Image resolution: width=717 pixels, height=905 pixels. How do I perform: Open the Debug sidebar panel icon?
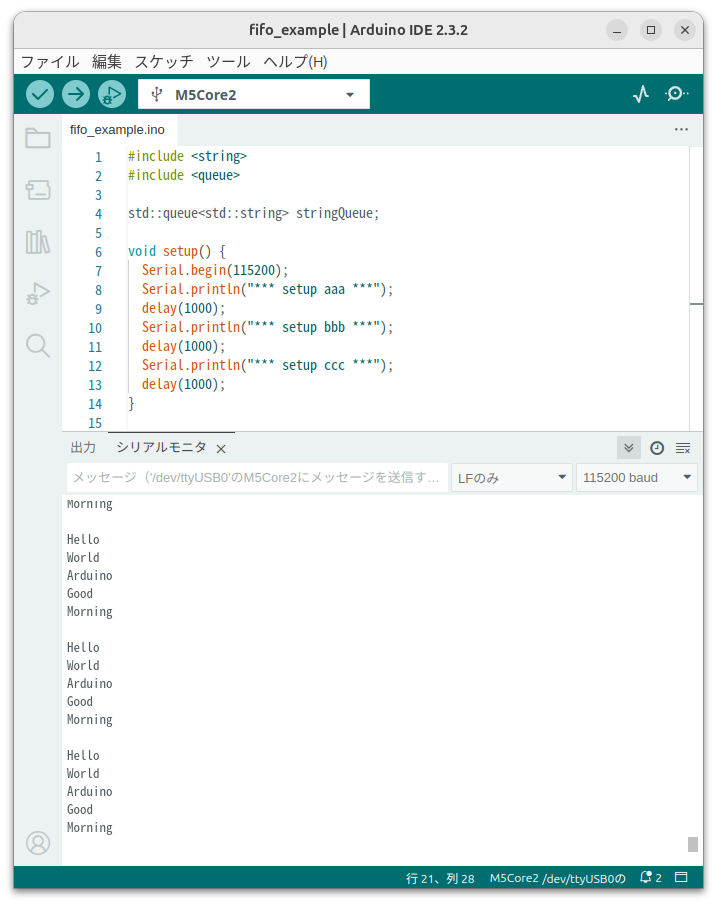[x=38, y=293]
